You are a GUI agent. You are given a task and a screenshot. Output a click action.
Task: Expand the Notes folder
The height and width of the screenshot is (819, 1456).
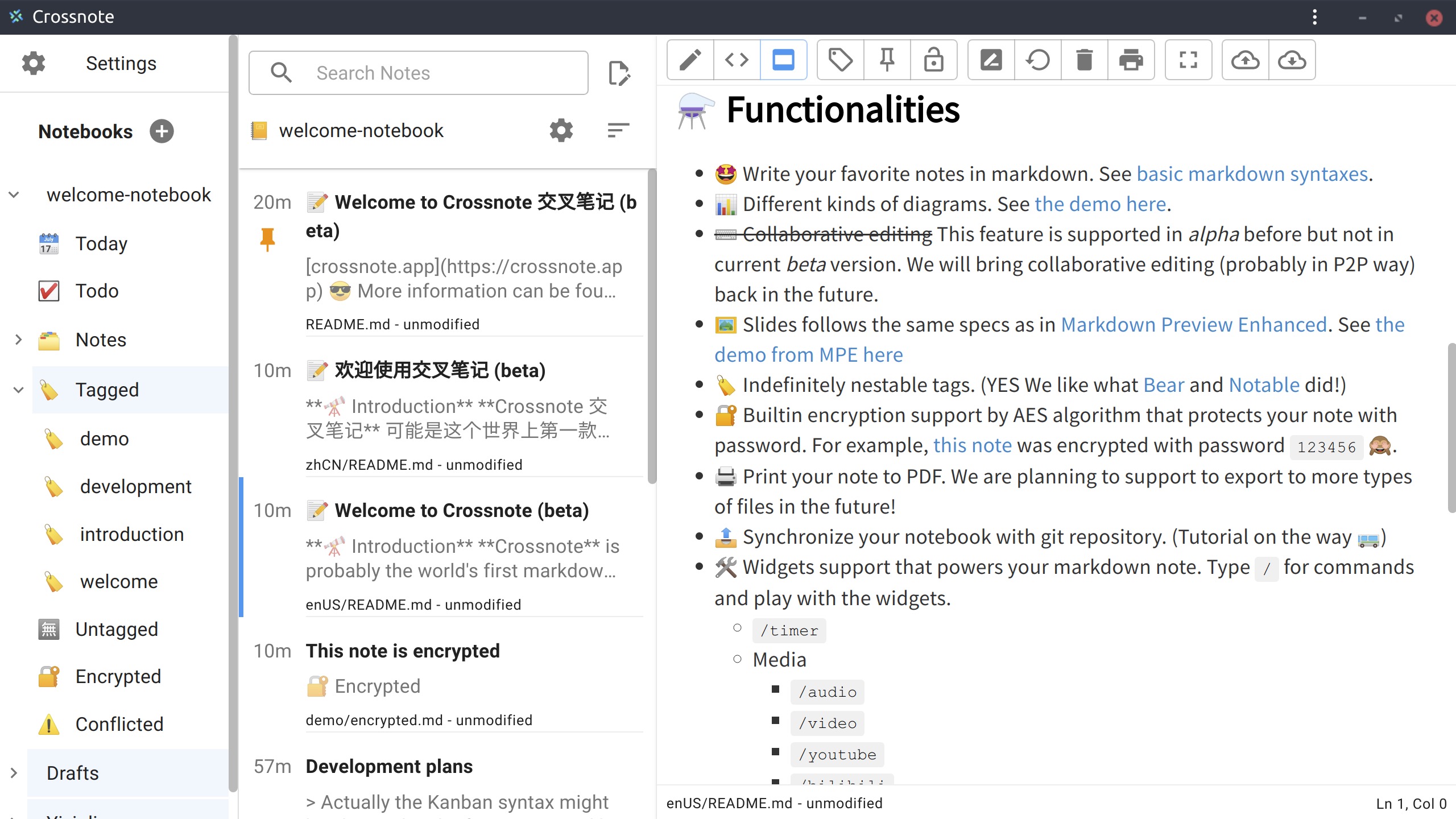tap(18, 340)
